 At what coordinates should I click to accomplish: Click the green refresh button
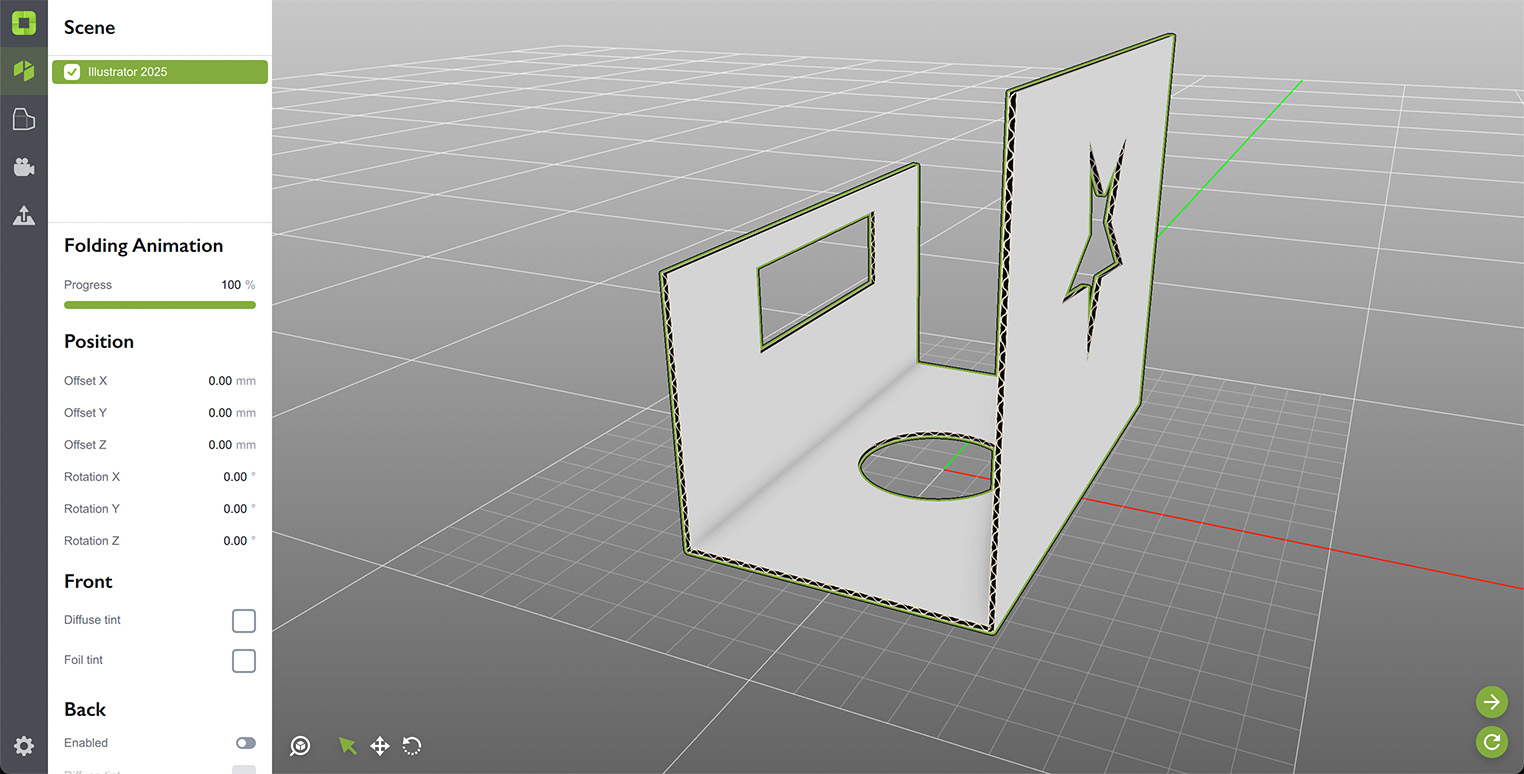click(x=1491, y=741)
